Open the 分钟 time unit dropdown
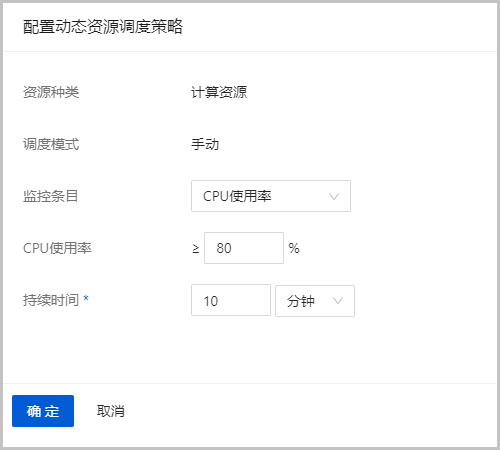This screenshot has height=450, width=500. click(x=315, y=301)
